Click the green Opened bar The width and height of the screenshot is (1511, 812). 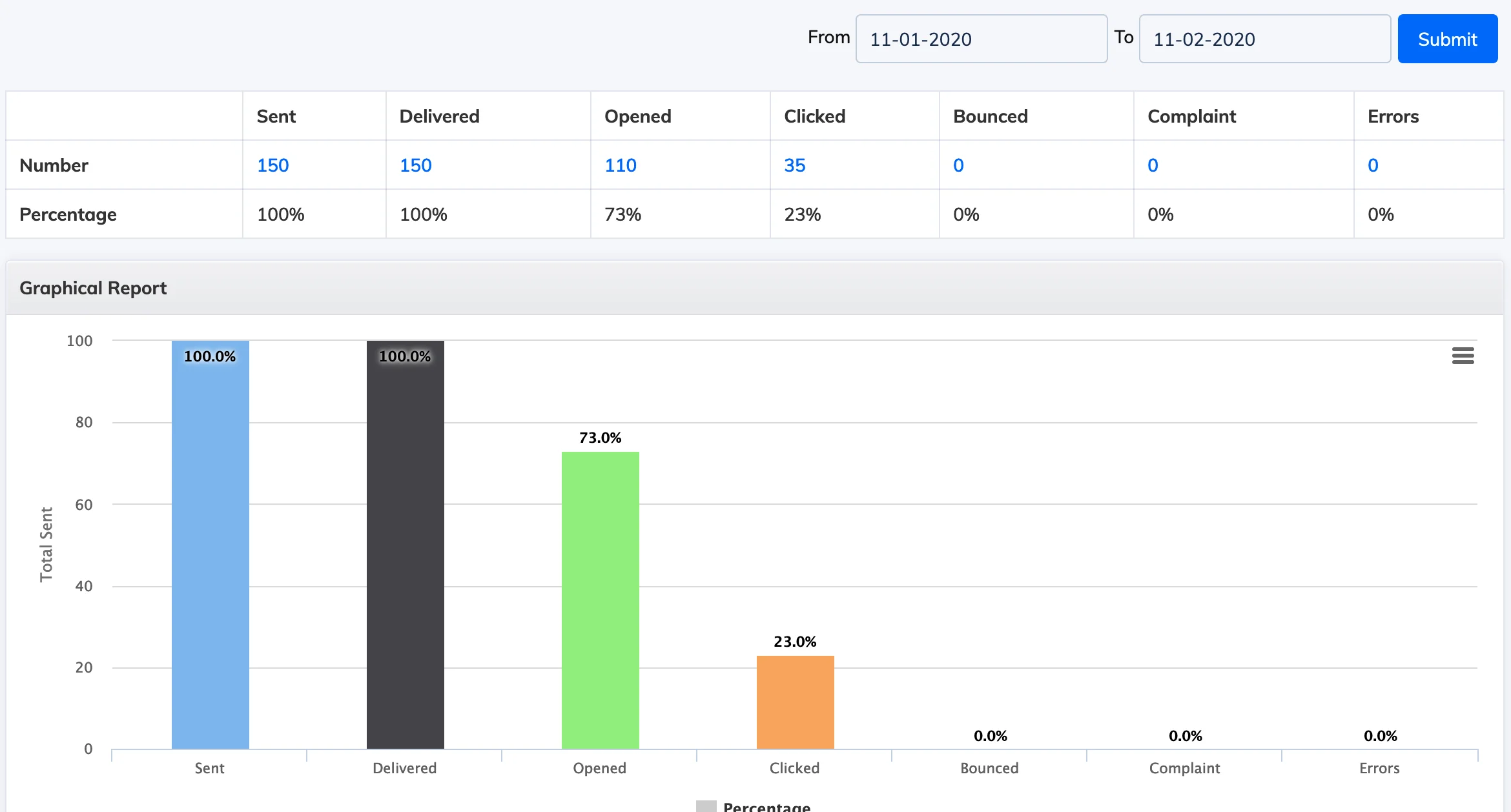click(x=601, y=600)
